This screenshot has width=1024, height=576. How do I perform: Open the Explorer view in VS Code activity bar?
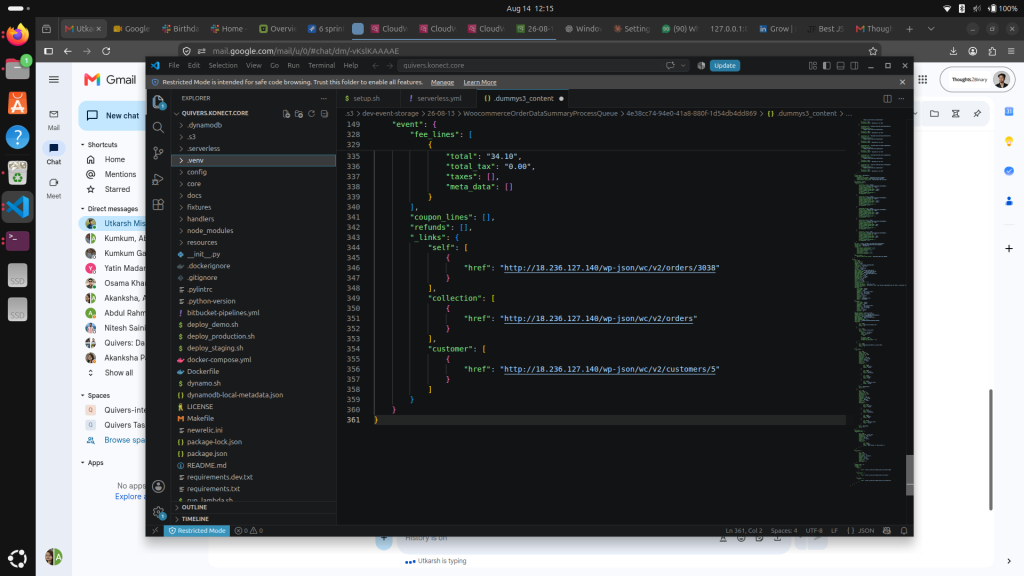[158, 102]
